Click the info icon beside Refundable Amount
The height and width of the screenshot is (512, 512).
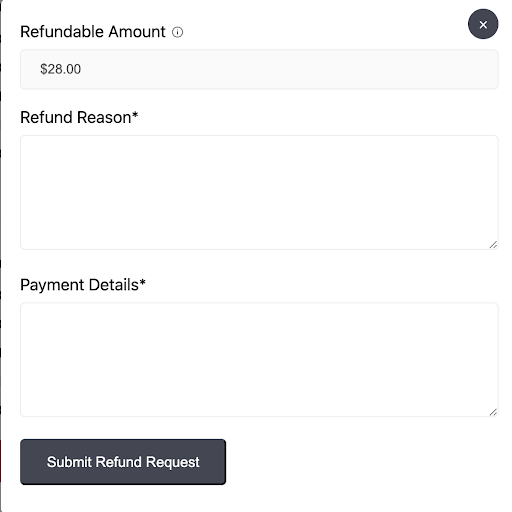(177, 32)
